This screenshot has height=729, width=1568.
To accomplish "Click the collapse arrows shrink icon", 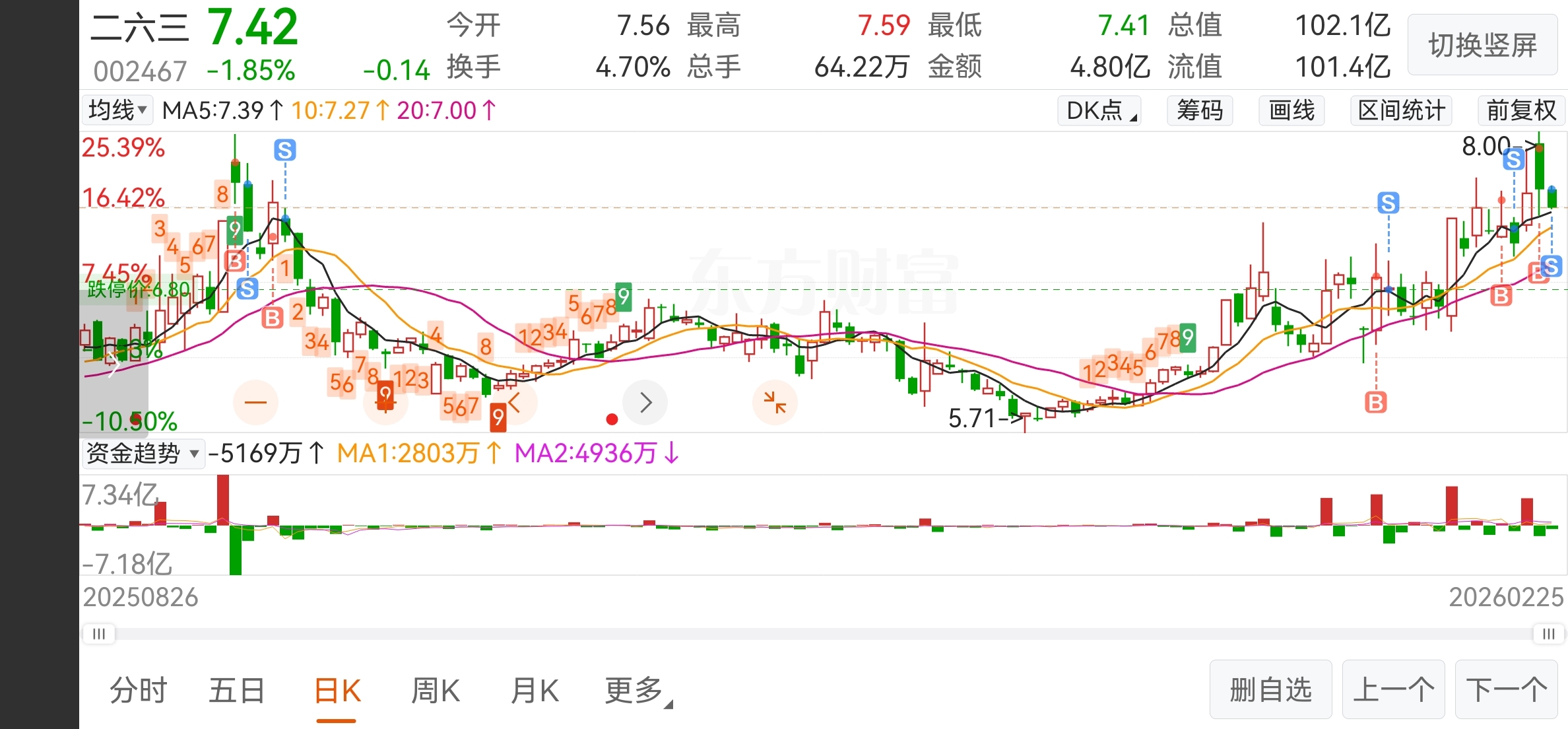I will tap(775, 402).
